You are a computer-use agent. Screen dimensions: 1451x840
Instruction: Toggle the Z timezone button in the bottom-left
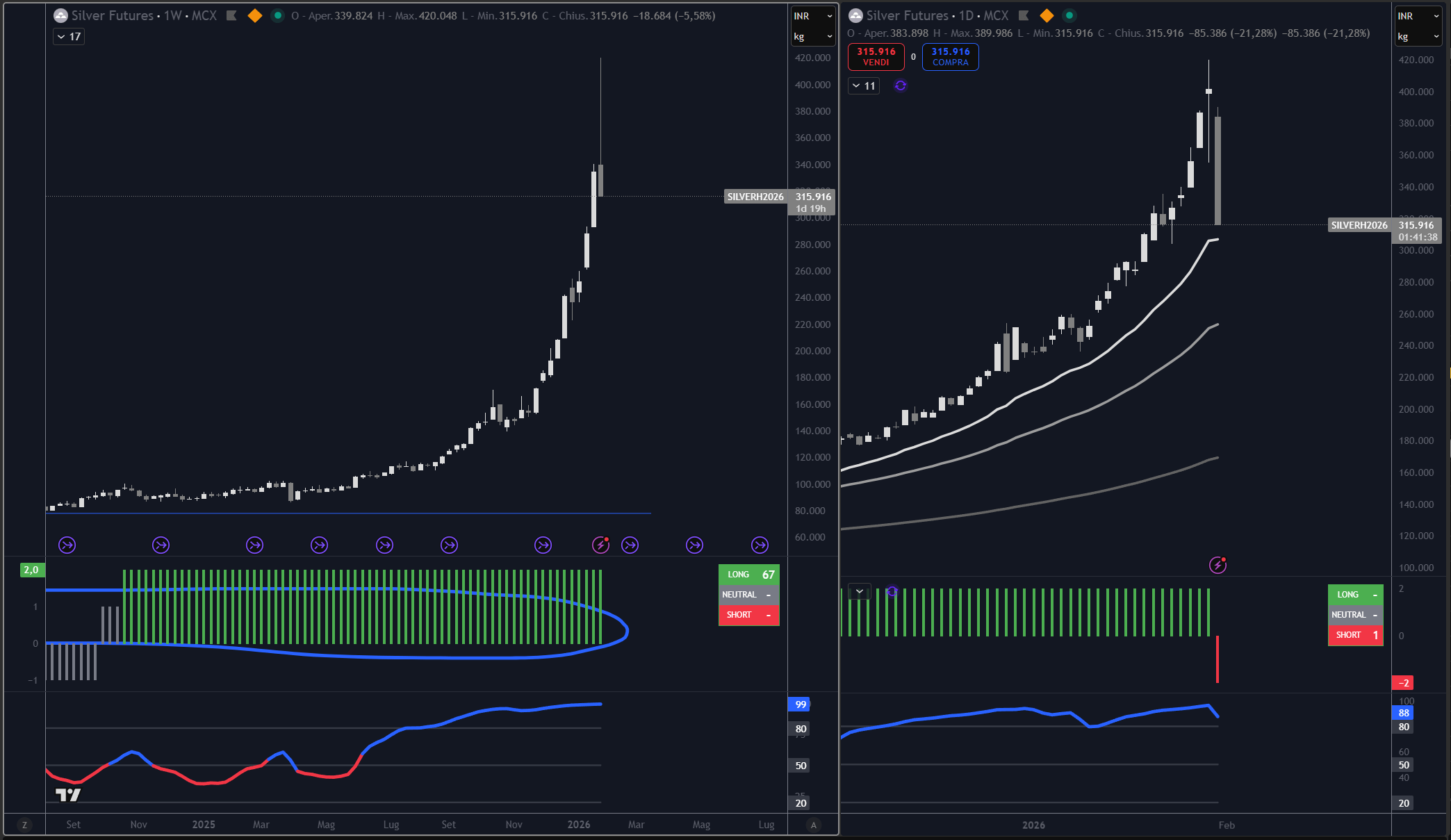click(x=24, y=825)
